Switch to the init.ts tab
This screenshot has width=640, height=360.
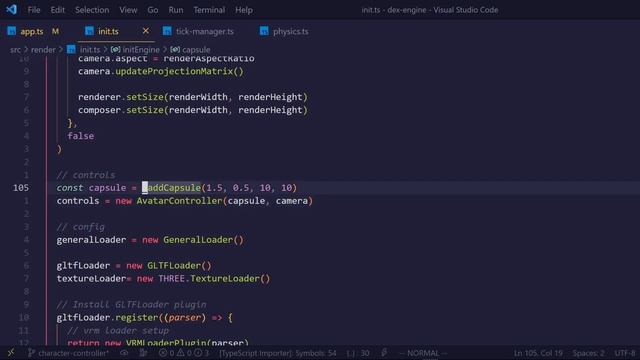click(108, 31)
